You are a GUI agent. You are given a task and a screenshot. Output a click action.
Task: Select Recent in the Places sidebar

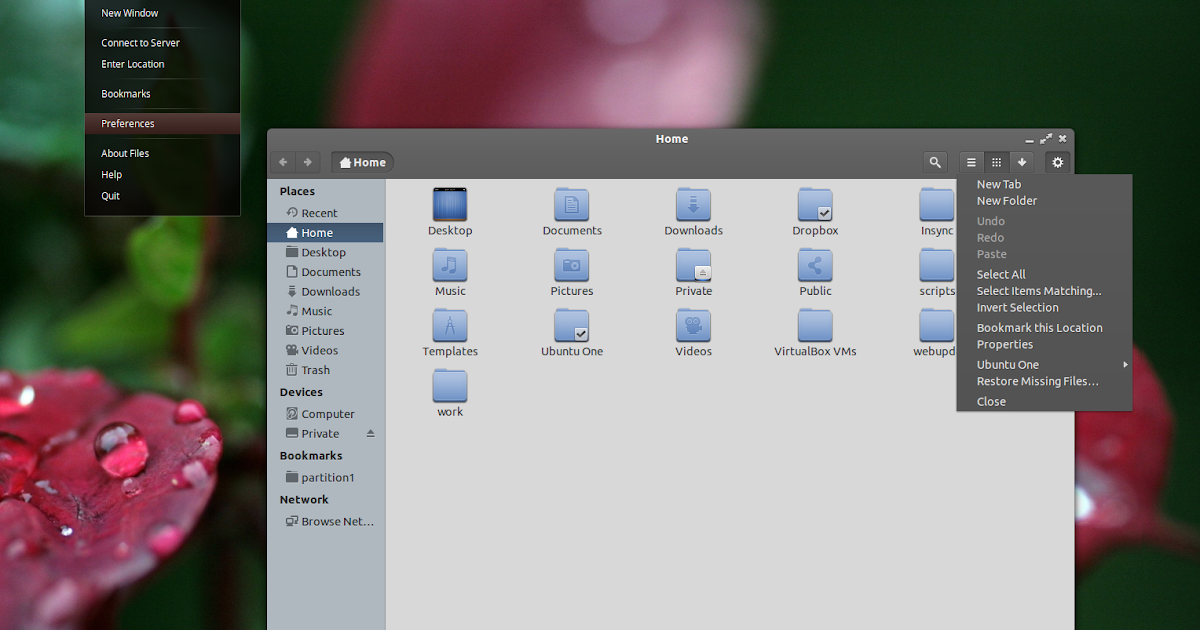point(326,213)
